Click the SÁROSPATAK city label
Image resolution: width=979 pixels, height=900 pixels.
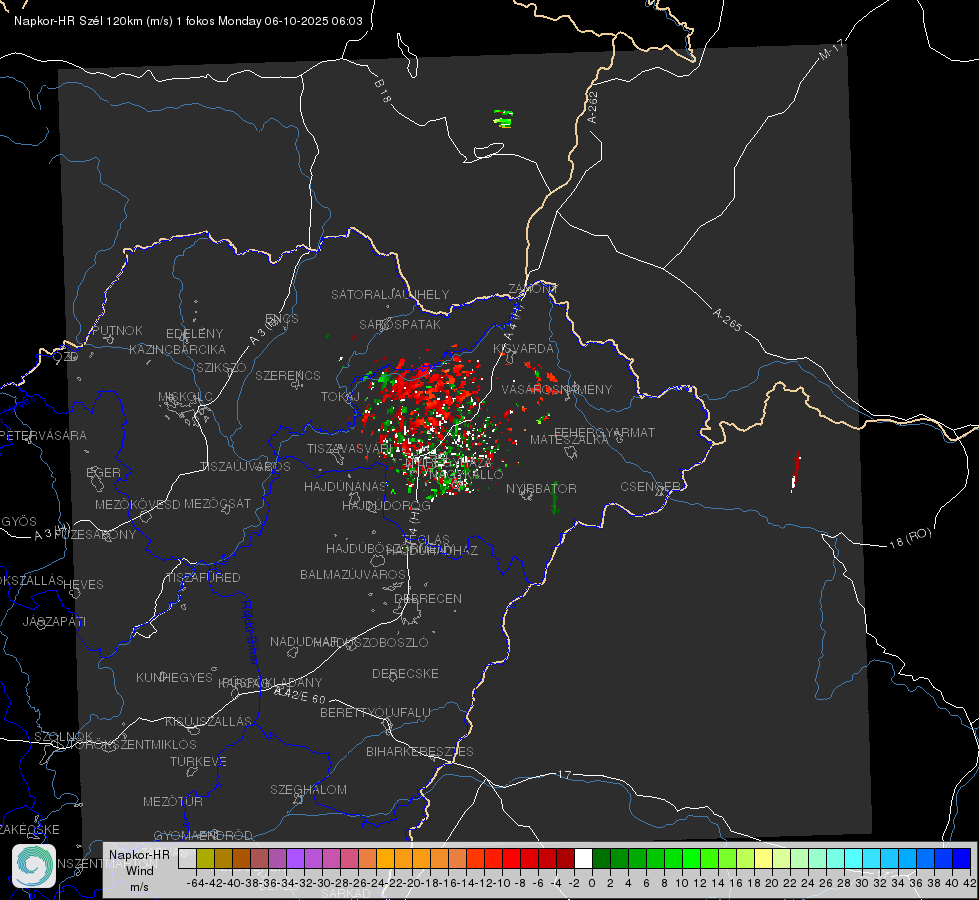400,324
